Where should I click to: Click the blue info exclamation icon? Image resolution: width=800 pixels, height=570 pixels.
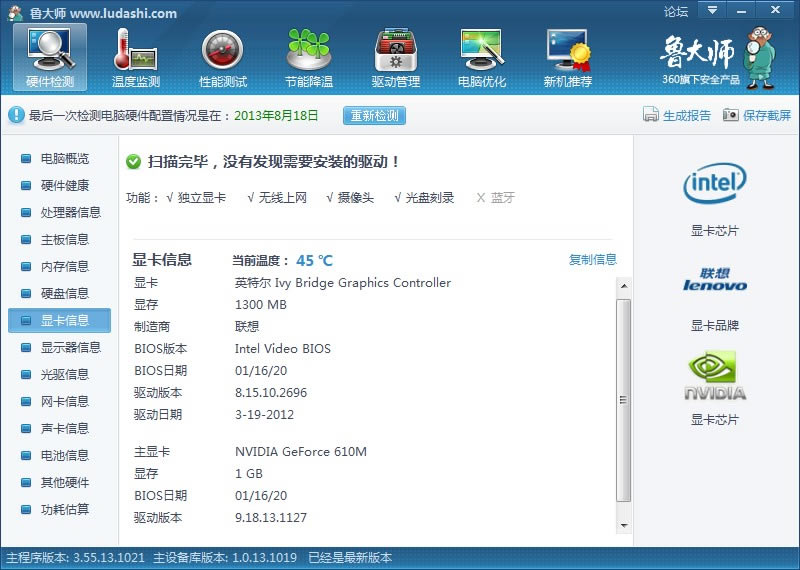(x=16, y=115)
